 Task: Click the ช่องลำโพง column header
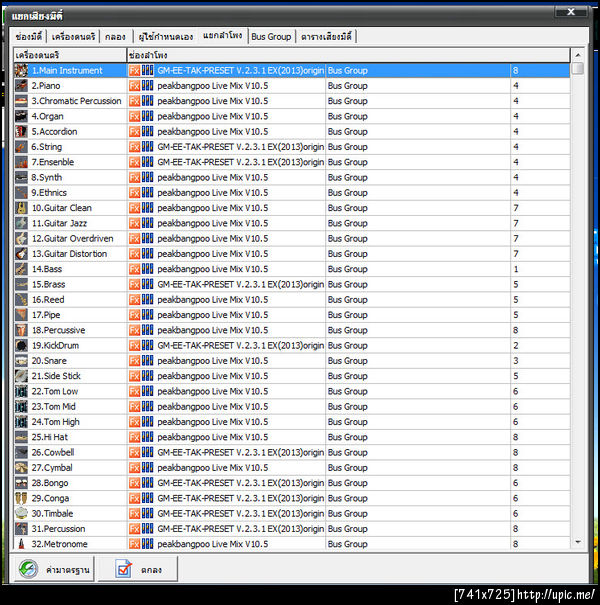point(348,55)
